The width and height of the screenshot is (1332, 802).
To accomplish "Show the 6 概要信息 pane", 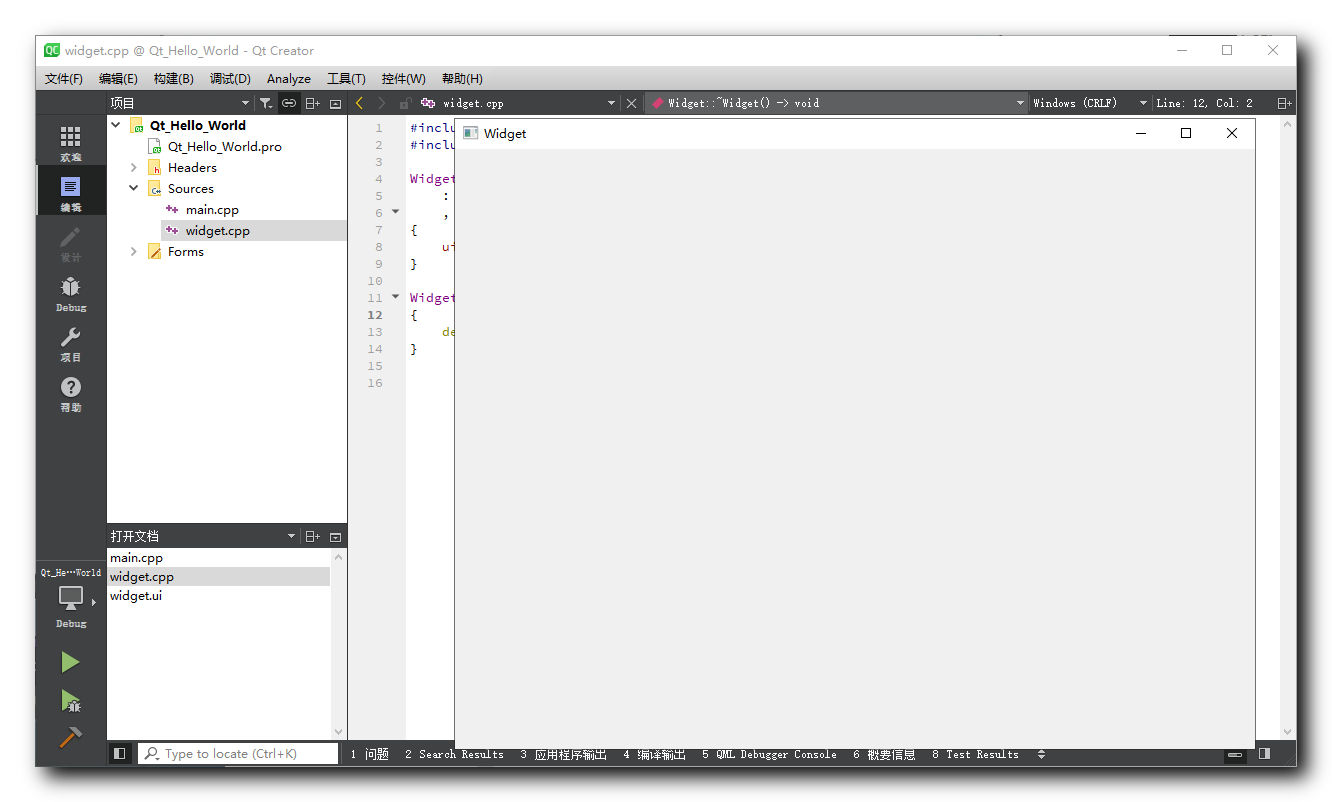I will [884, 754].
